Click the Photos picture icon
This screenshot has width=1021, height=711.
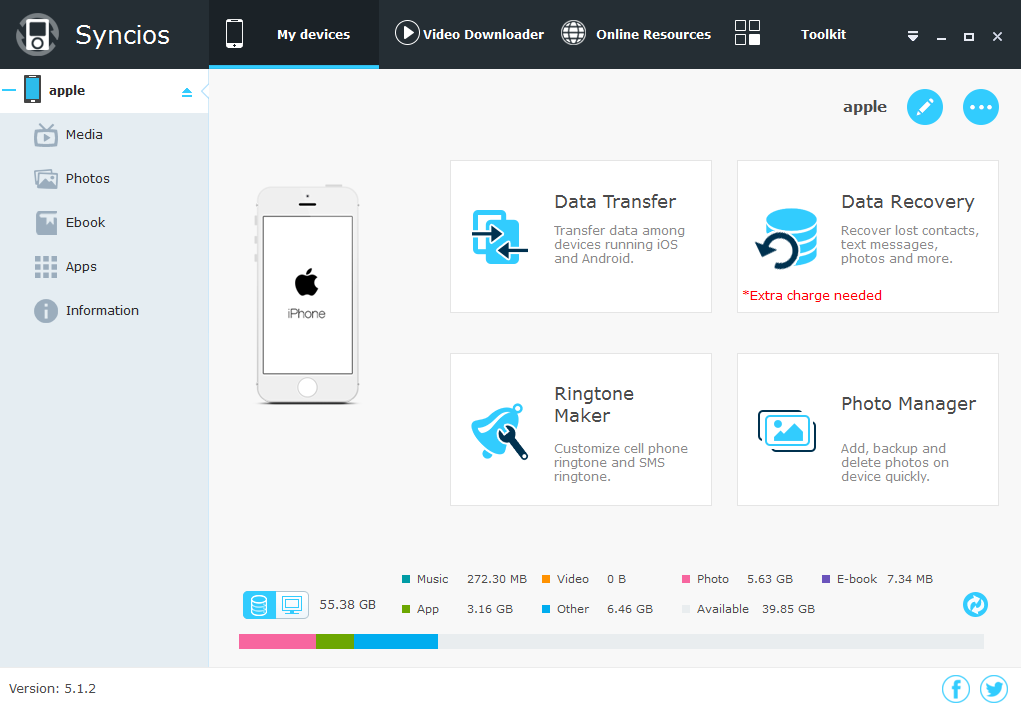[46, 178]
